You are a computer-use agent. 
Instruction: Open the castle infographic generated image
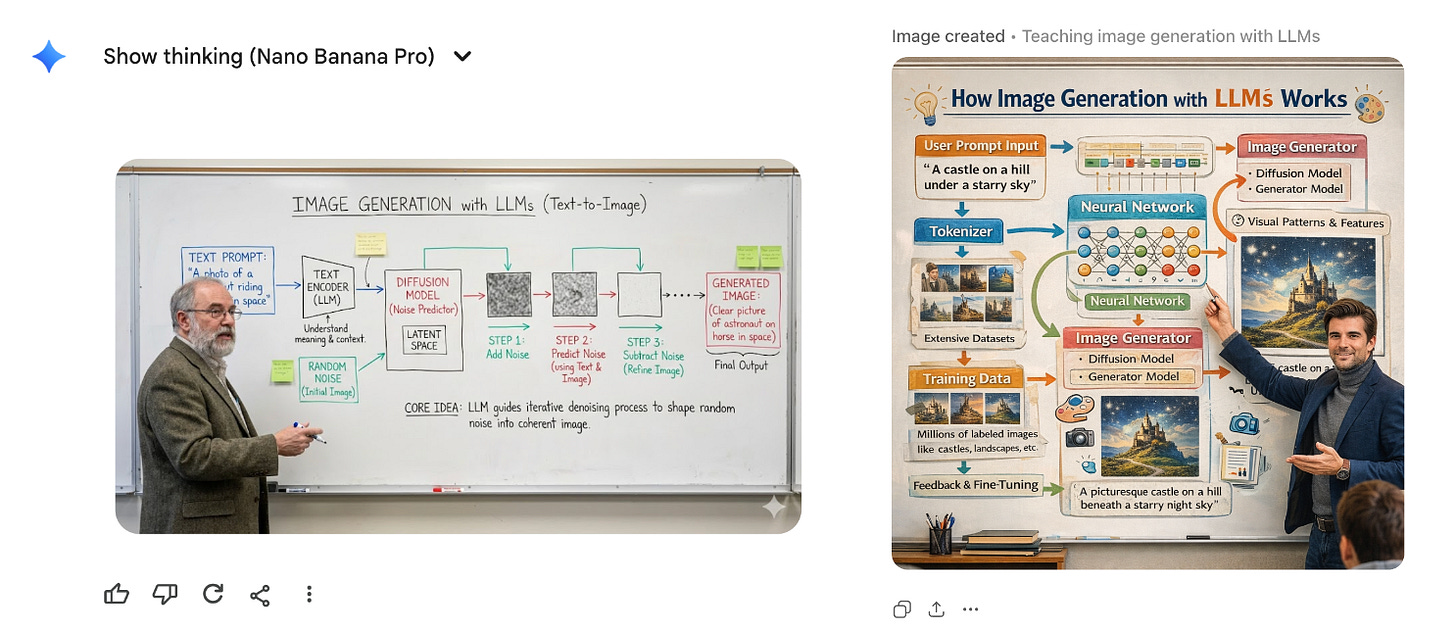1148,313
